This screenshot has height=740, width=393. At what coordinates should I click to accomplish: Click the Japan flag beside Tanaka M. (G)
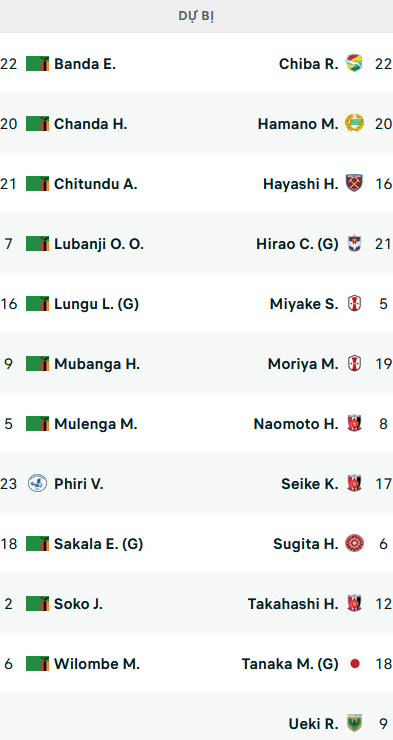355,664
